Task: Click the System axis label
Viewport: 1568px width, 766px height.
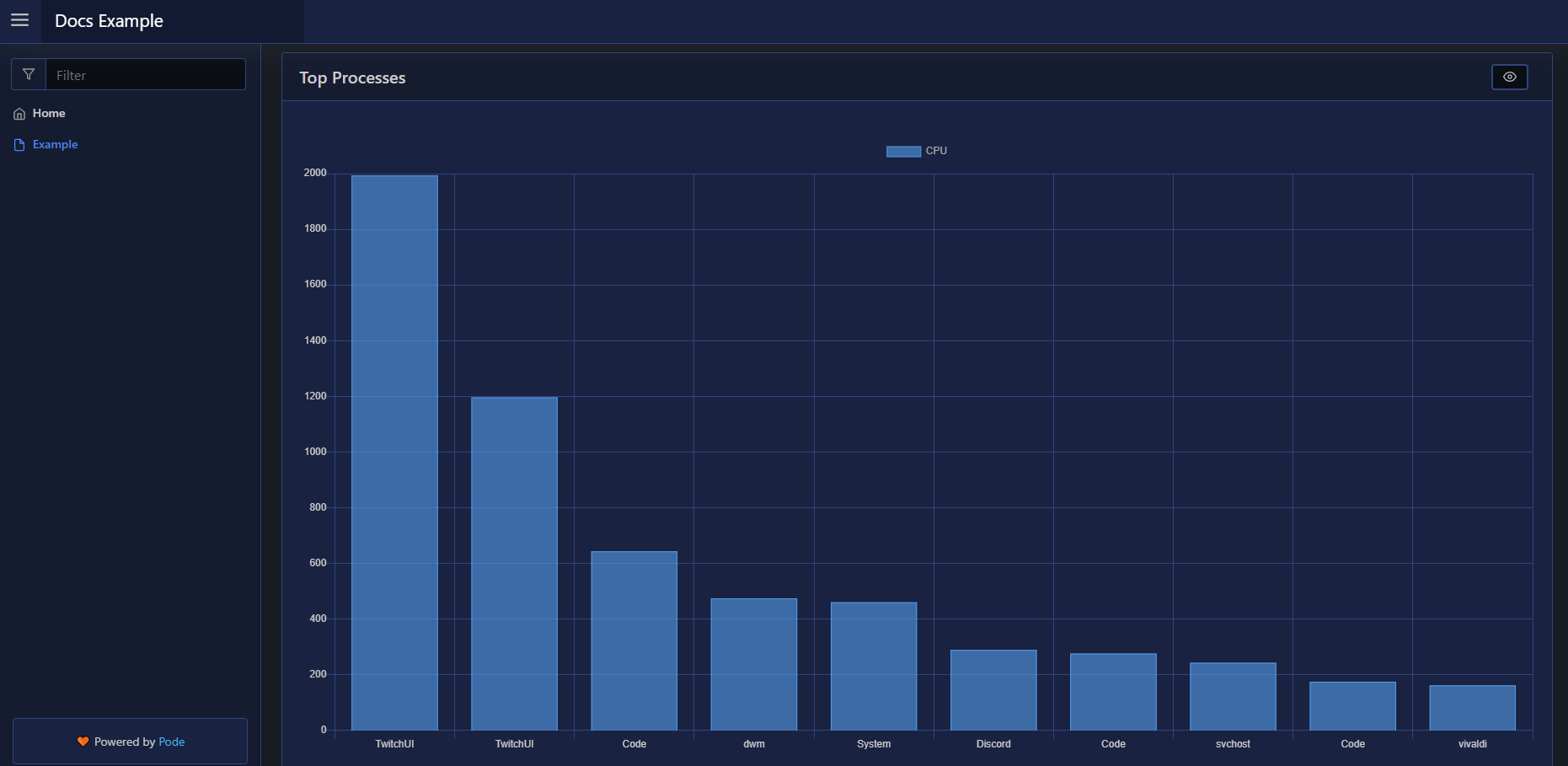Action: (874, 744)
